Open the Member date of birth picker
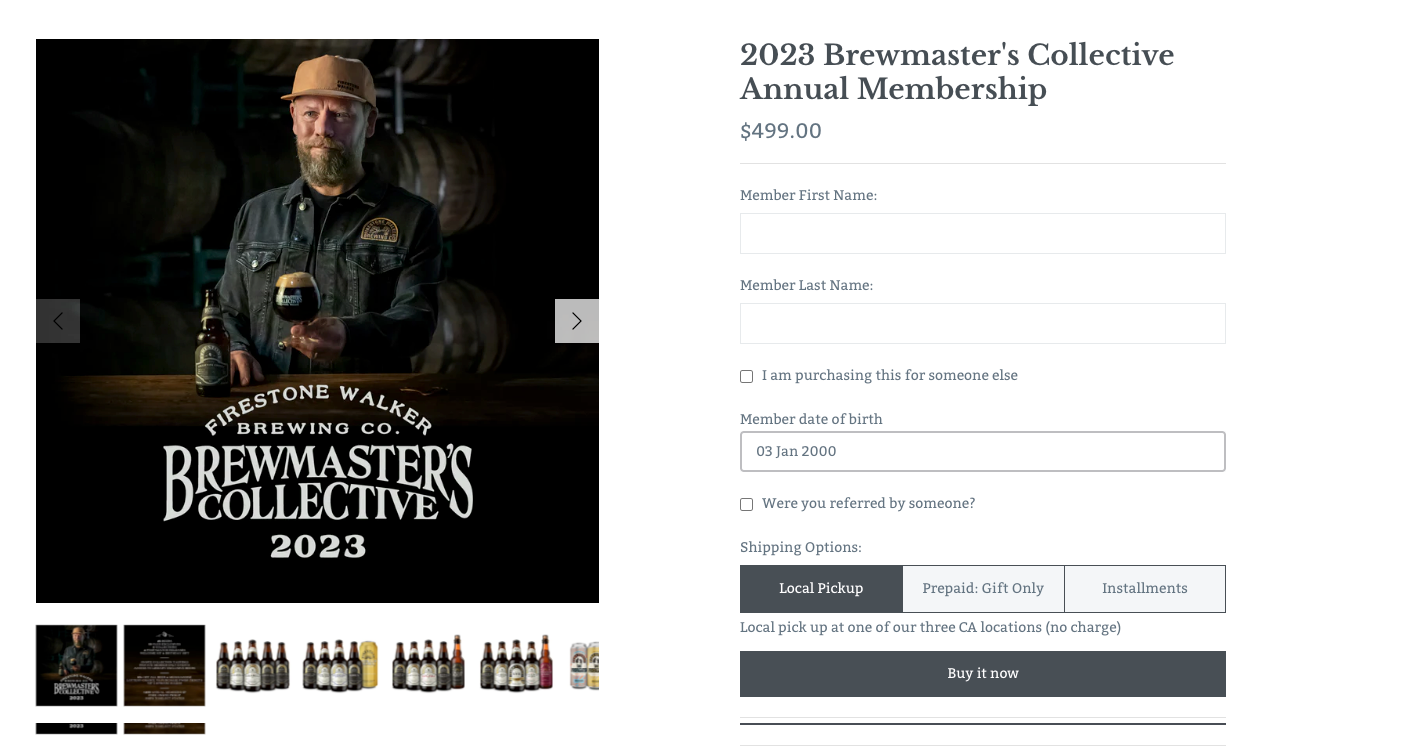 982,452
